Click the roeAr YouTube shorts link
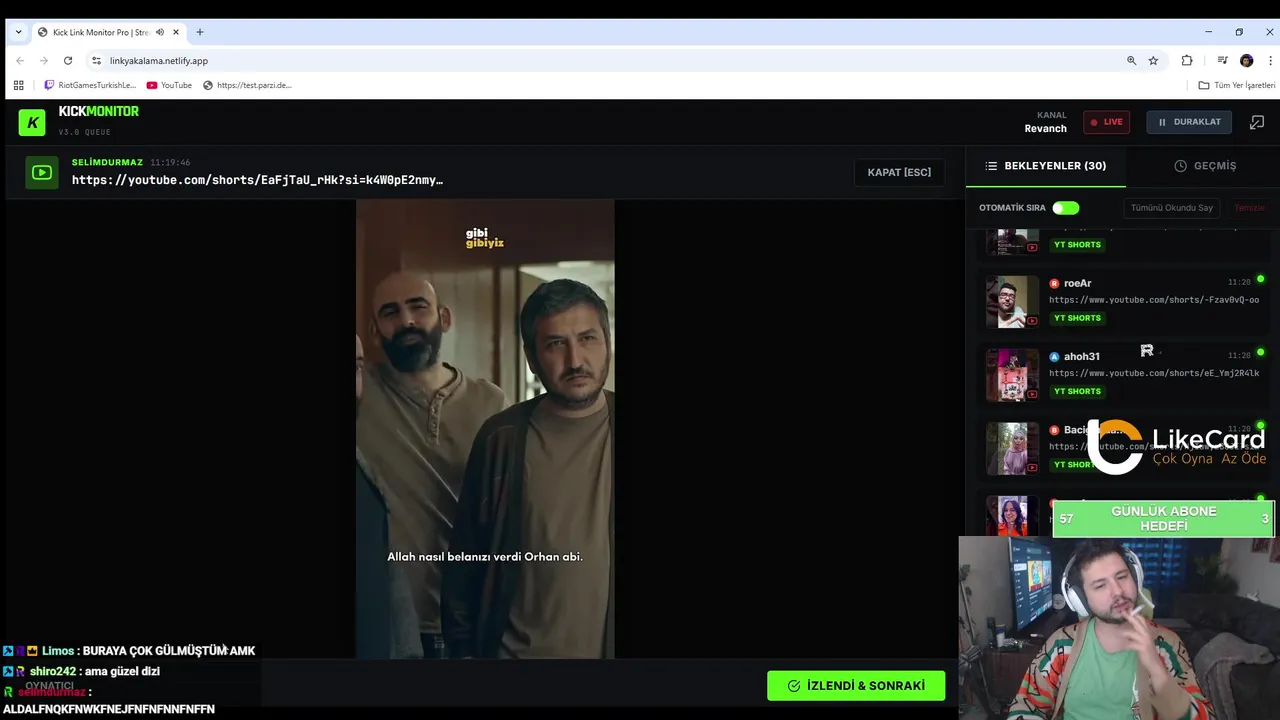 (x=1154, y=300)
